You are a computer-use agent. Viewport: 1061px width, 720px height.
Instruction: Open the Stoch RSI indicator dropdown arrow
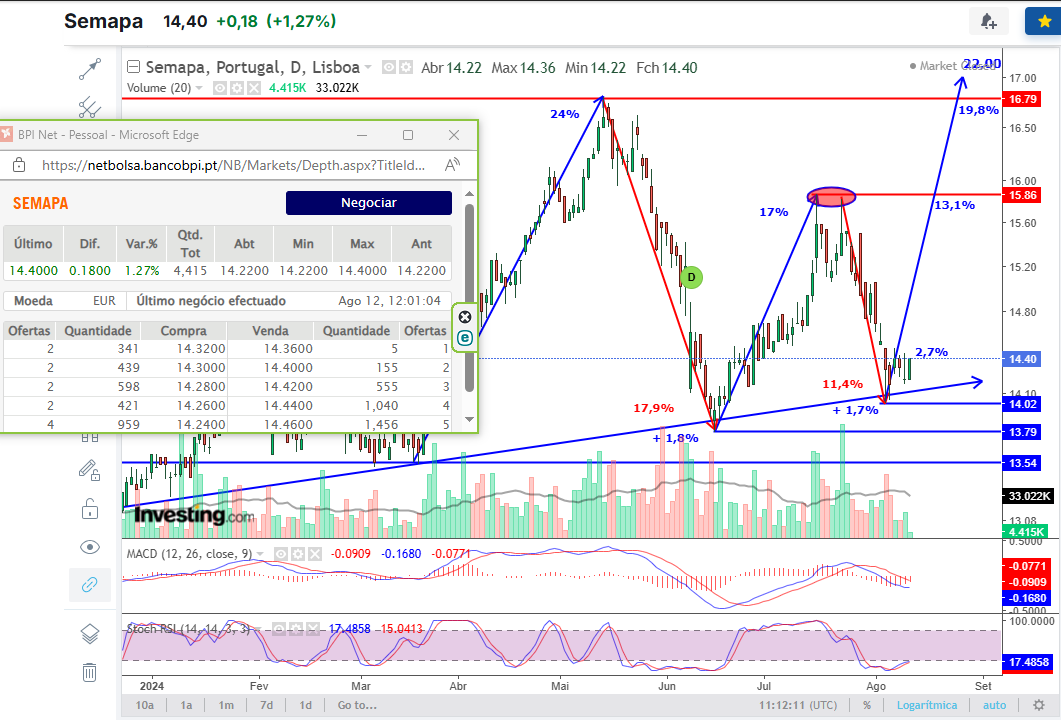coord(260,629)
